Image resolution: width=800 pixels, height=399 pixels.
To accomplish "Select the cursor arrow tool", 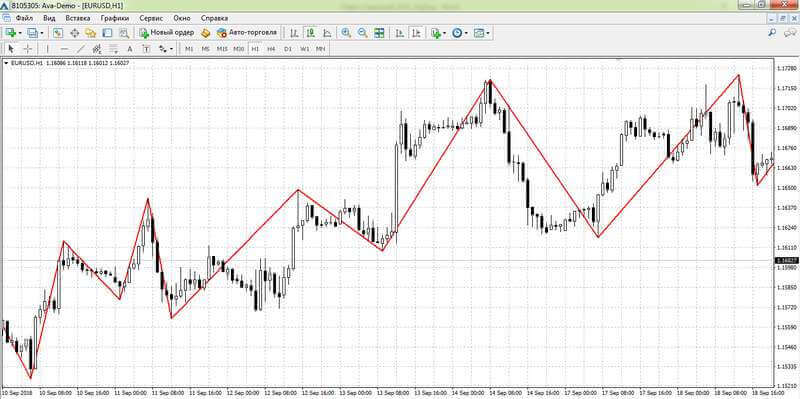I will pyautogui.click(x=11, y=49).
